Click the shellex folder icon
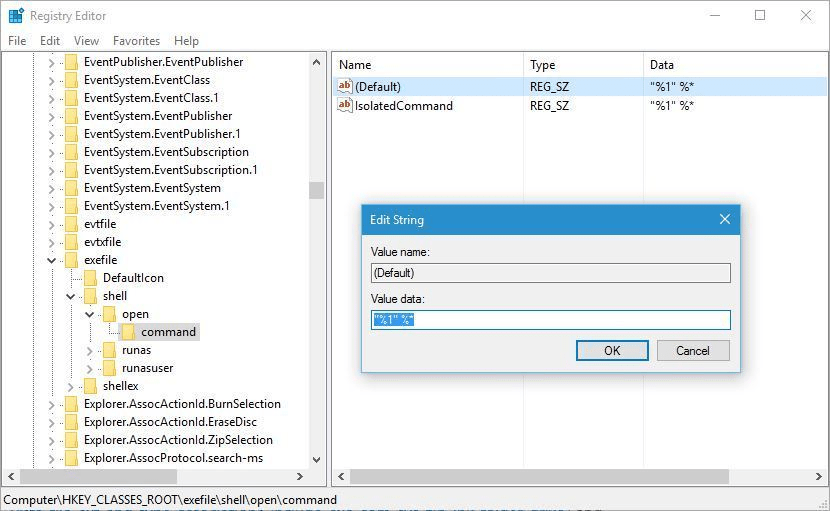 point(90,386)
